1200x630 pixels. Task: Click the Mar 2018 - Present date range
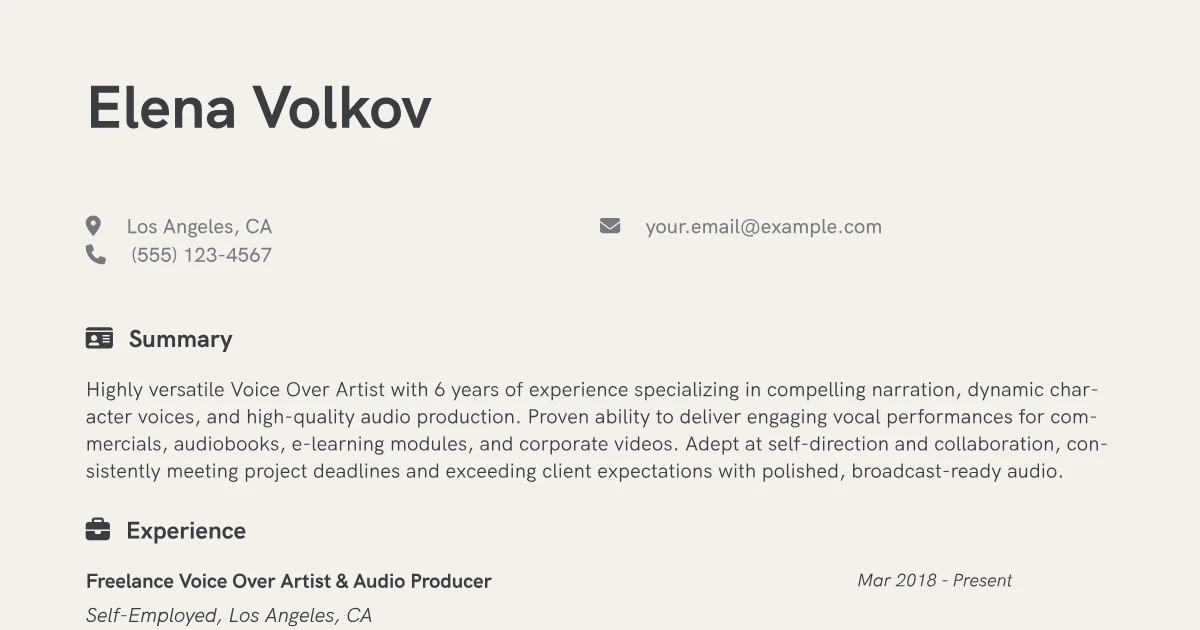935,580
